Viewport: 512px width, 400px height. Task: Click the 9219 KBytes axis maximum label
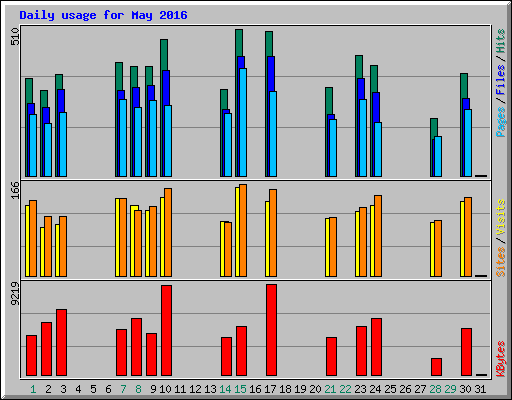pos(15,293)
